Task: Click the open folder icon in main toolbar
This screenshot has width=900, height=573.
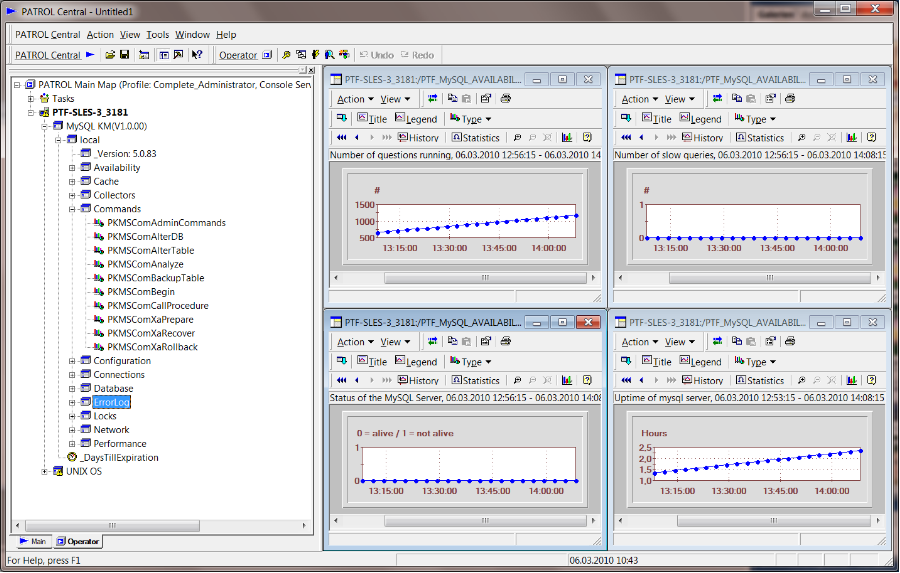Action: 110,55
